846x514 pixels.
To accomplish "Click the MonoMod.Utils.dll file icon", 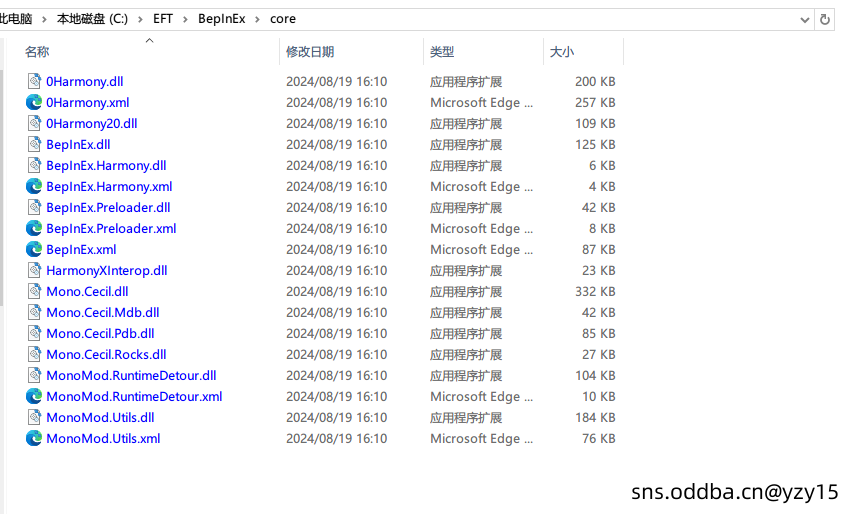I will click(34, 418).
